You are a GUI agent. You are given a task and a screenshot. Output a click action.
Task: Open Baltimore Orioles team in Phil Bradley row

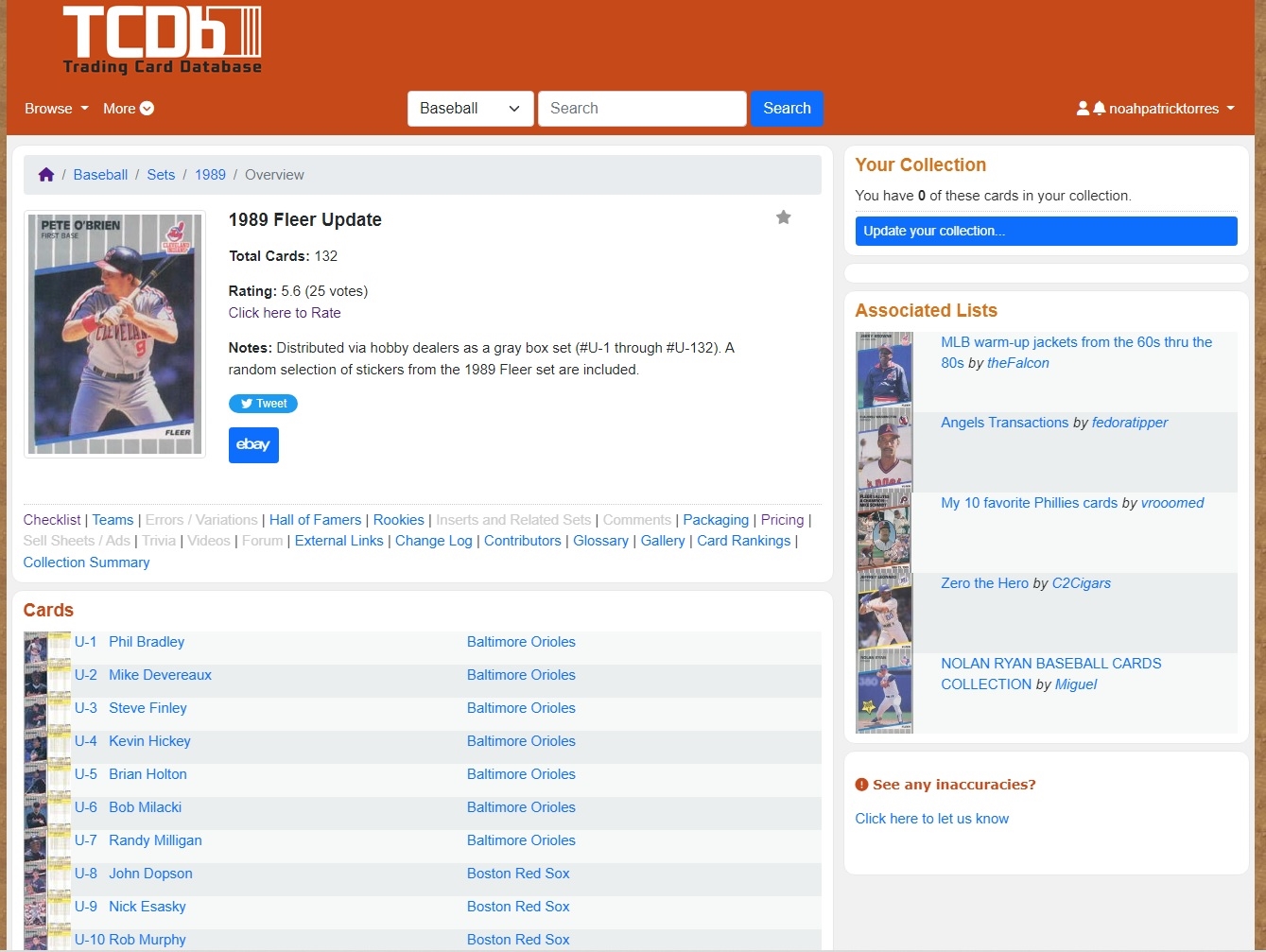[521, 642]
